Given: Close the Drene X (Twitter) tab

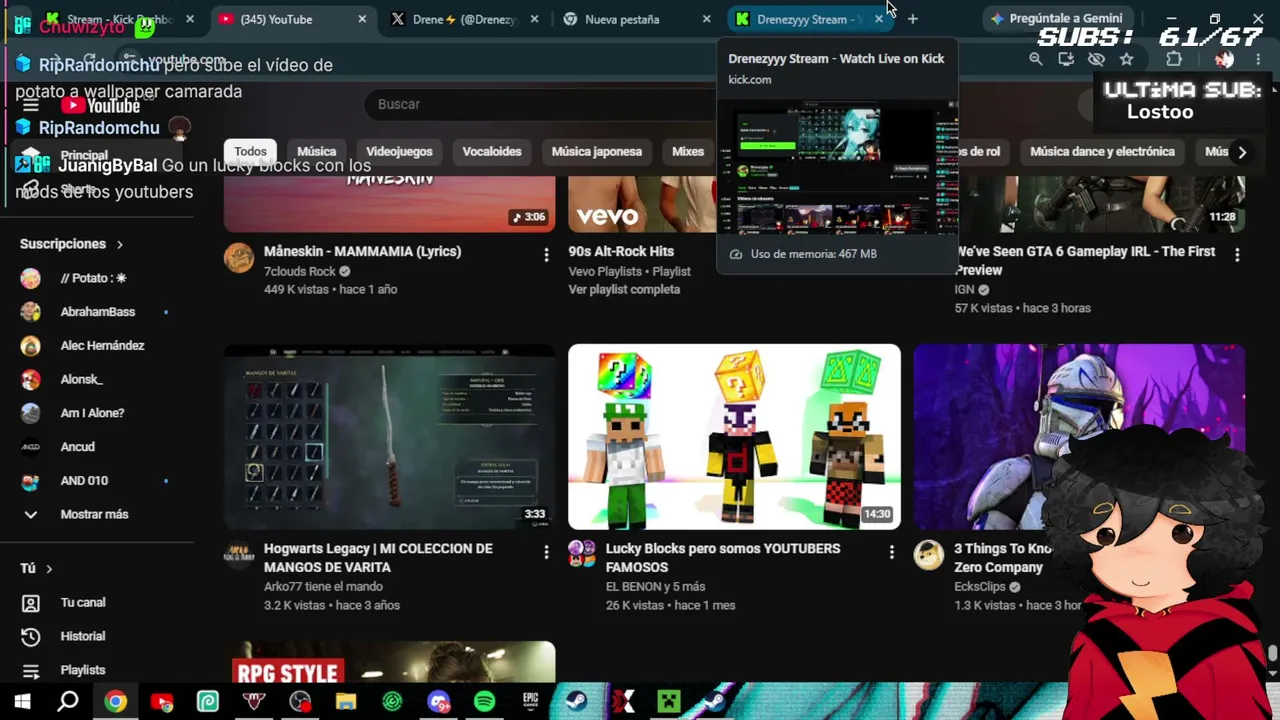Looking at the screenshot, I should 535,19.
